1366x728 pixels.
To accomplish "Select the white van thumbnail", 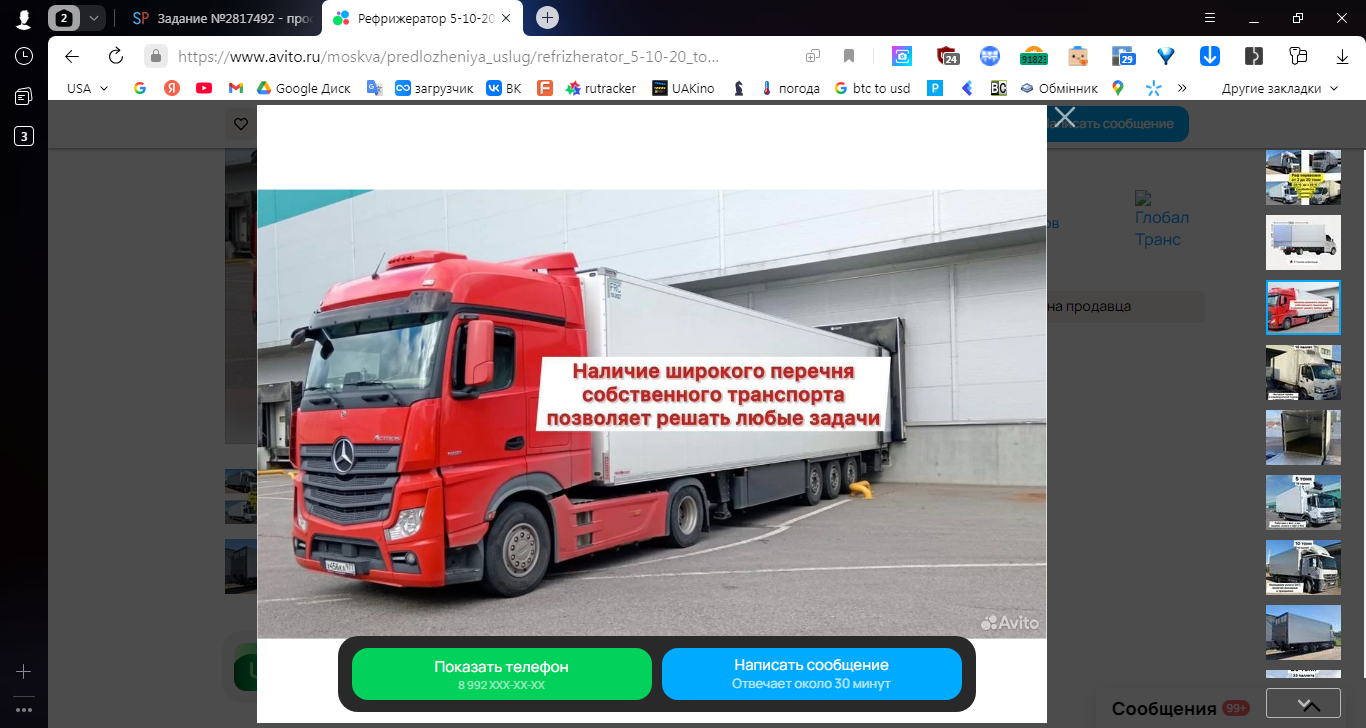I will coord(1302,242).
